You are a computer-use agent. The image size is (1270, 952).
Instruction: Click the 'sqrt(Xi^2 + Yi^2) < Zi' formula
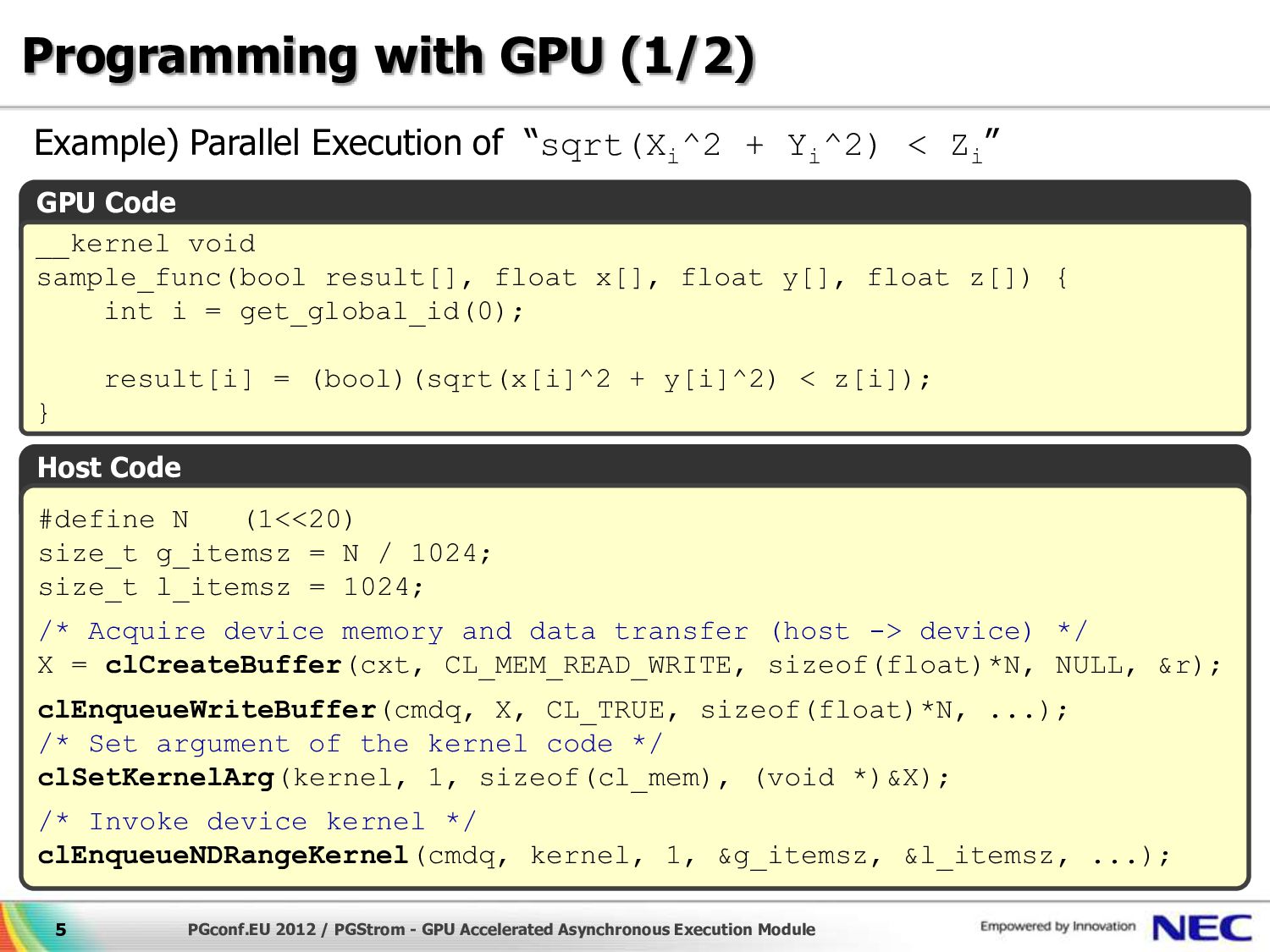762,146
